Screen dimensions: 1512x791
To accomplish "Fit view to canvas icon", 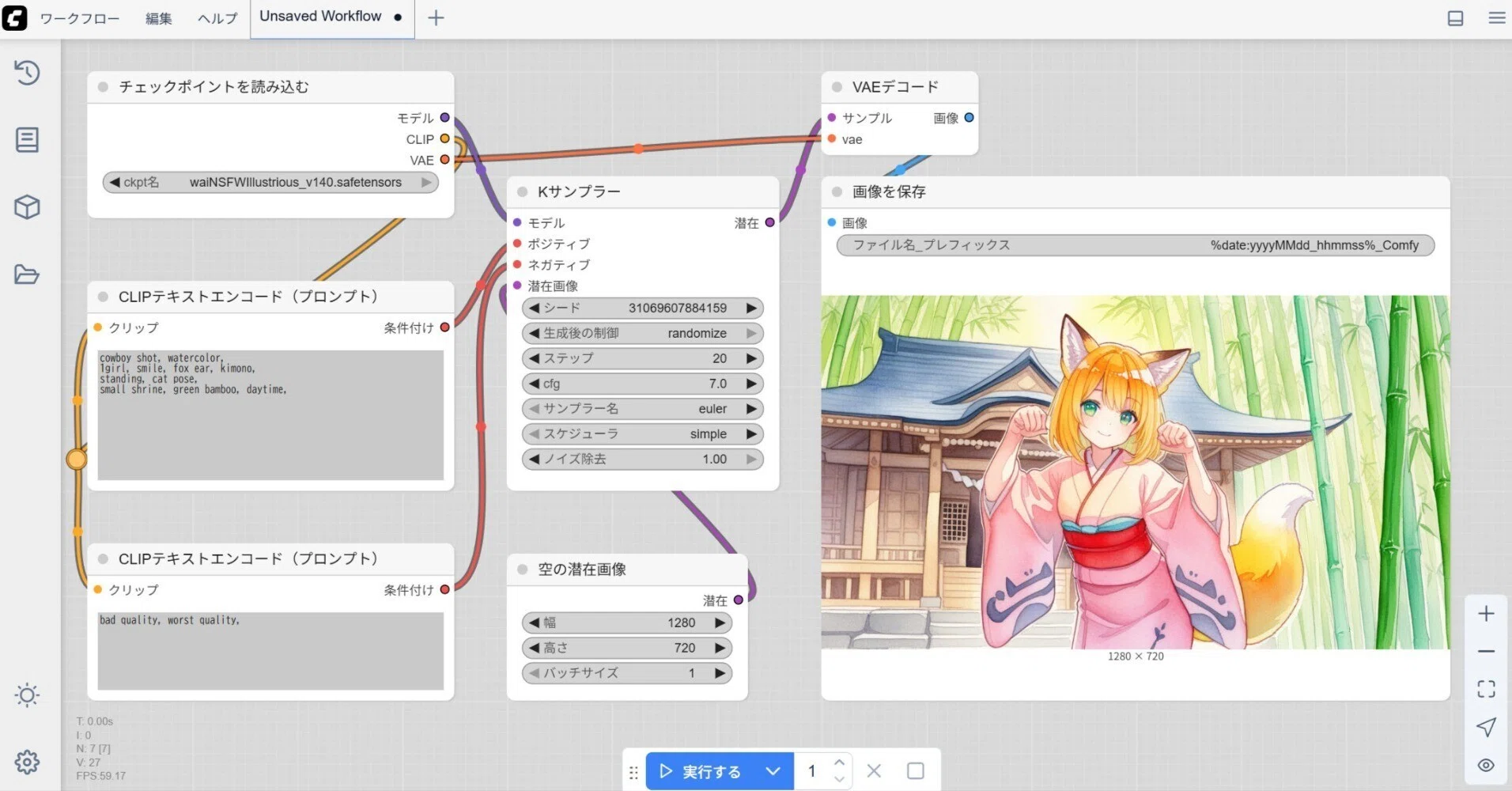I will [1486, 689].
